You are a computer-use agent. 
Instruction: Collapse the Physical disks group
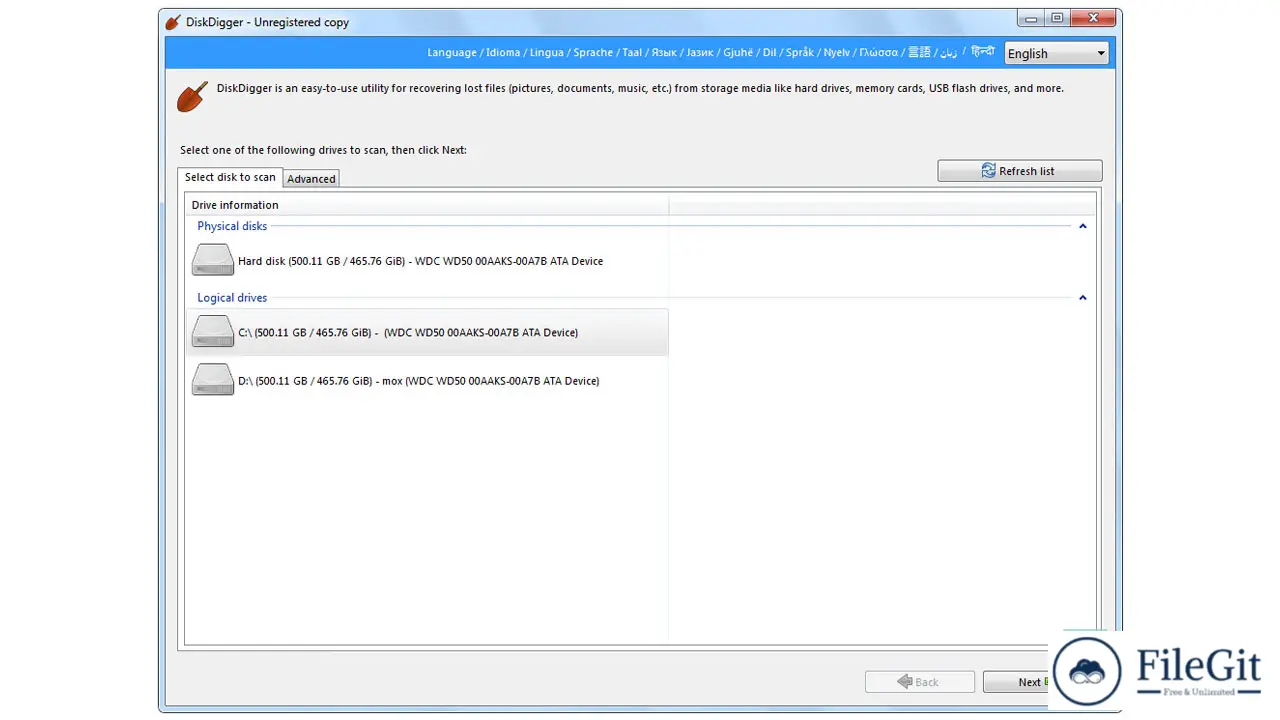pyautogui.click(x=1082, y=226)
